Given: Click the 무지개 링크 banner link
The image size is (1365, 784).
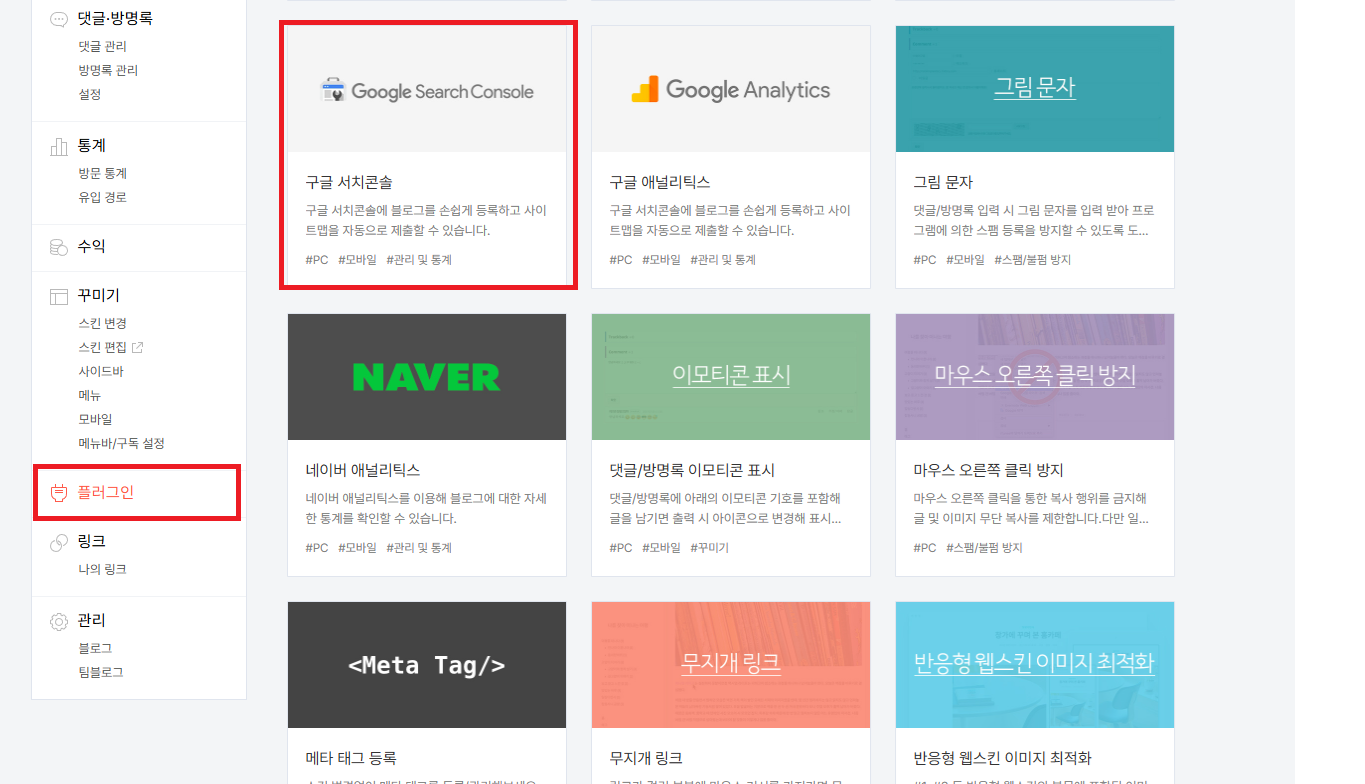Looking at the screenshot, I should click(x=731, y=662).
